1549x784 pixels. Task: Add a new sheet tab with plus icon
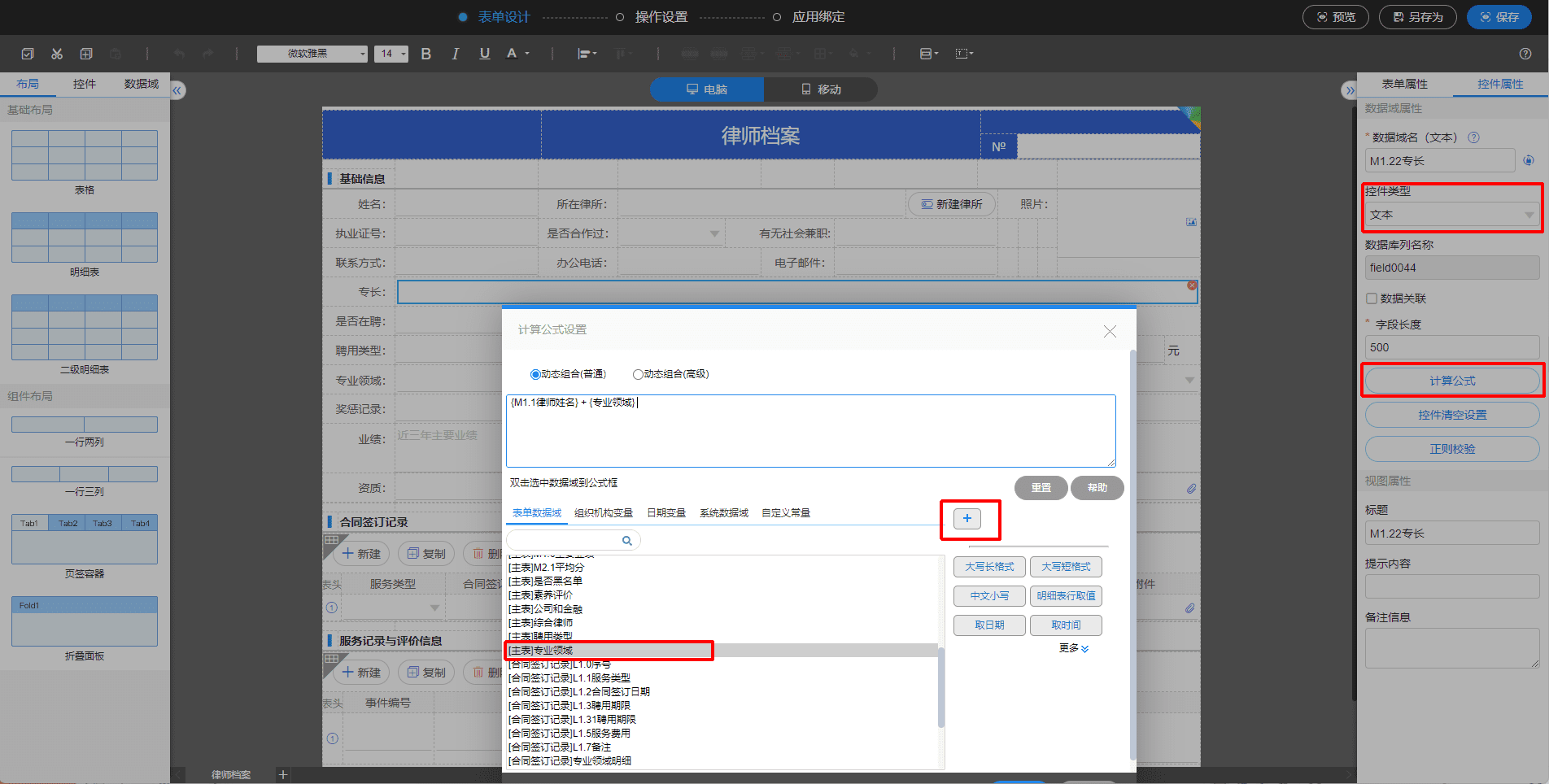click(x=283, y=774)
